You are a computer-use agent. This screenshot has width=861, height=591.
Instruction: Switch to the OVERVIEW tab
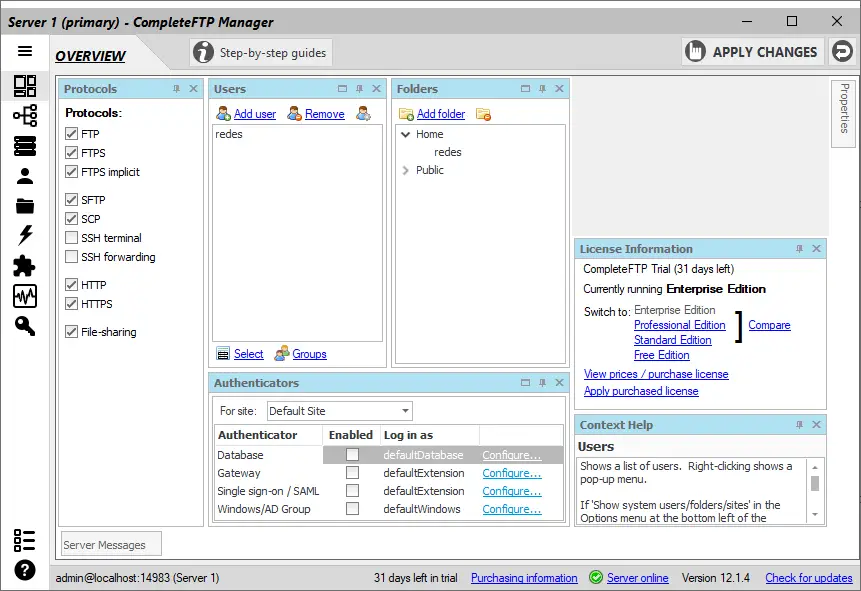tap(90, 56)
